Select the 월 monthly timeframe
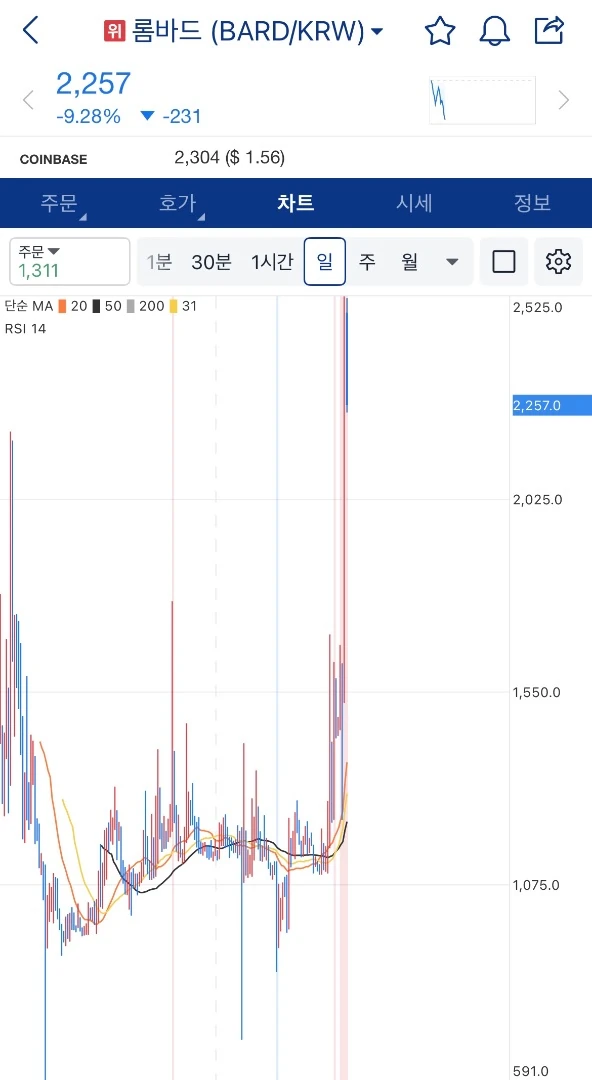Screen dimensions: 592x1080 (410, 262)
